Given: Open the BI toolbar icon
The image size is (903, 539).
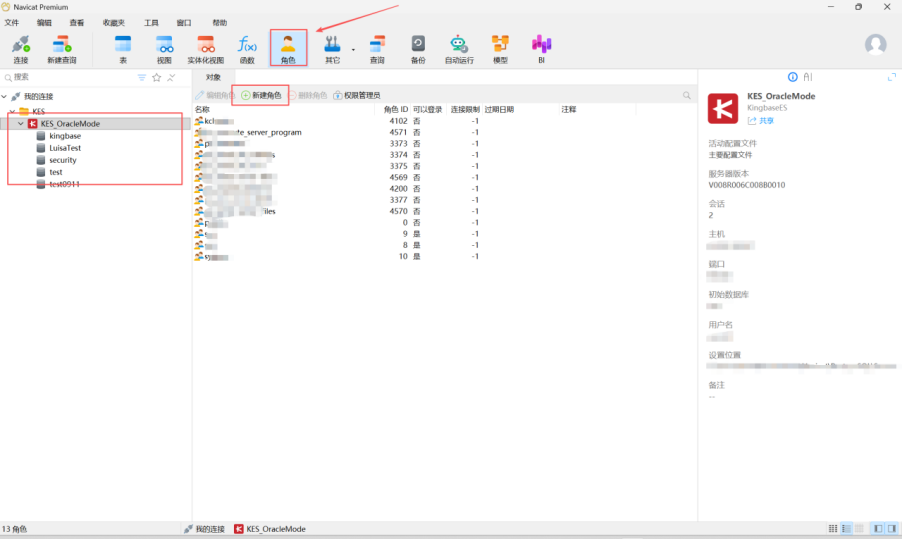Looking at the screenshot, I should click(x=541, y=47).
